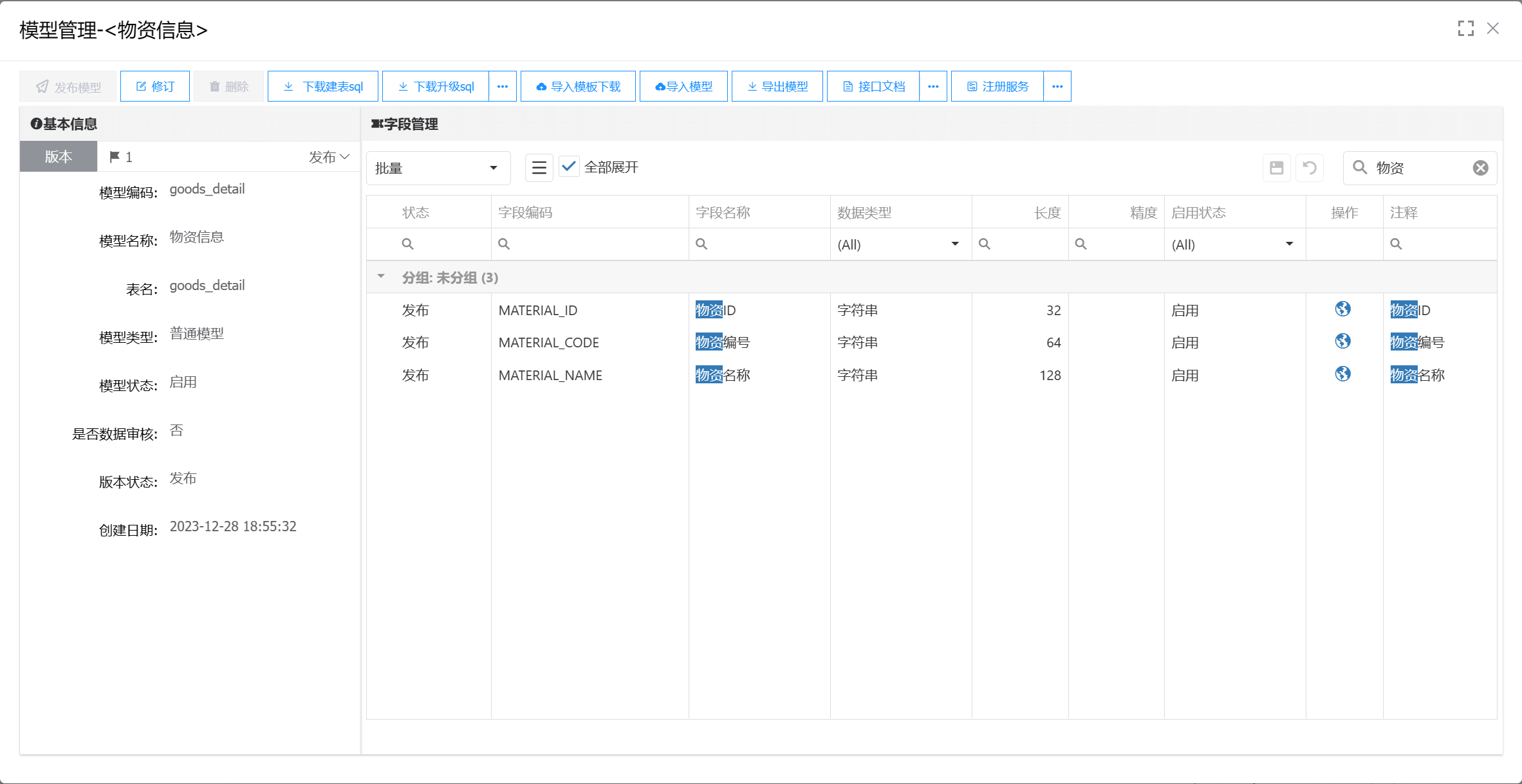Click globe icon in MATERIAL_NAME row
Screen dimensions: 1522x784
(1342, 374)
